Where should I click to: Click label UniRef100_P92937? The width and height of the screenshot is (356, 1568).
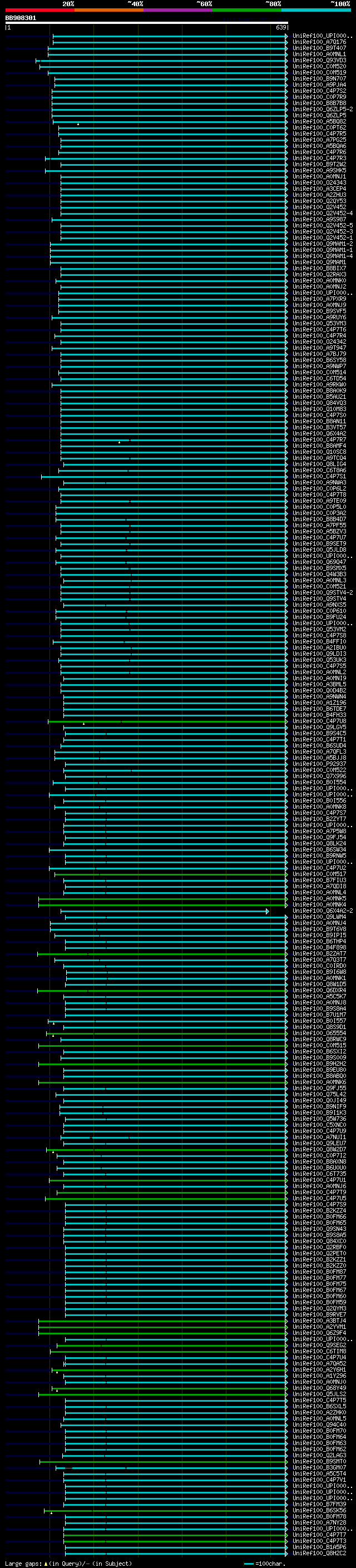tap(319, 764)
